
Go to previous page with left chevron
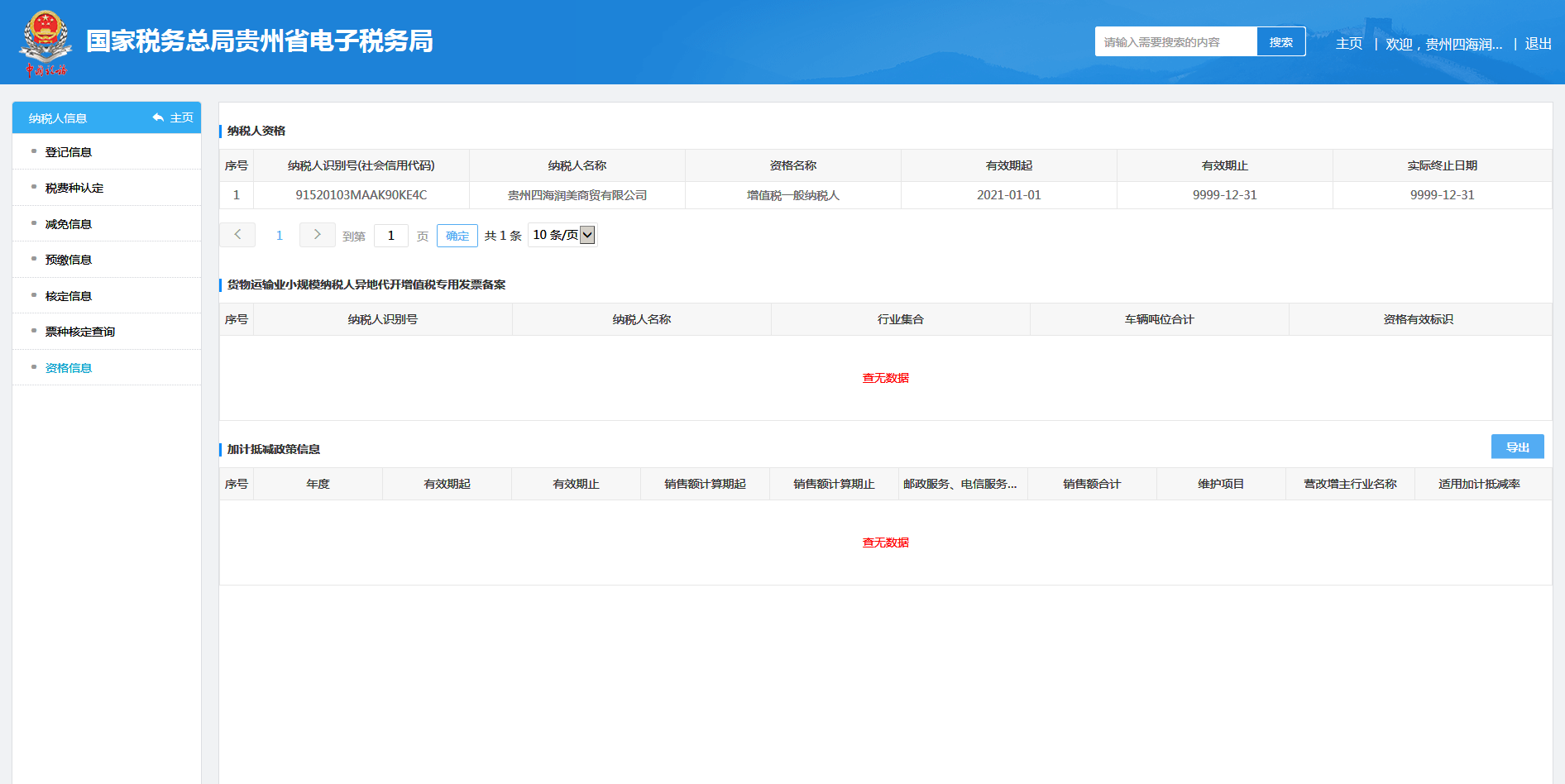[237, 235]
